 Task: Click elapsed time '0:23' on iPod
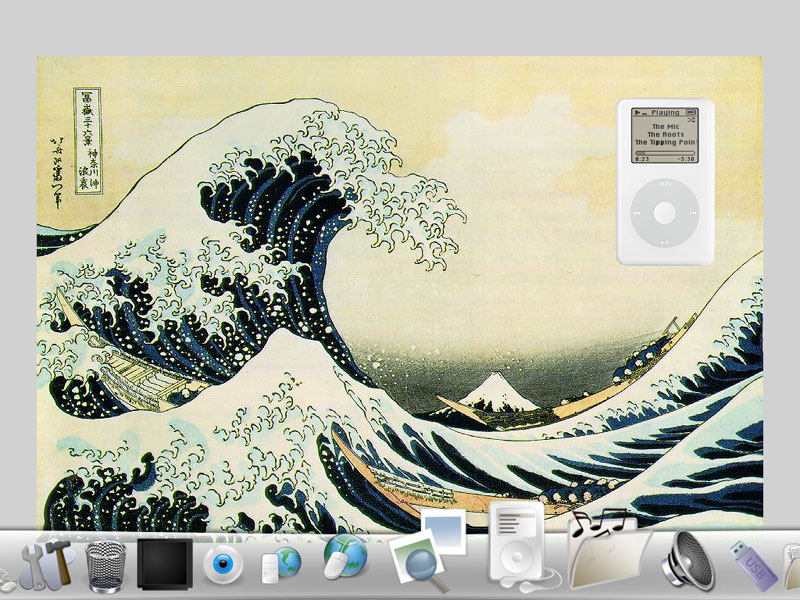(642, 159)
